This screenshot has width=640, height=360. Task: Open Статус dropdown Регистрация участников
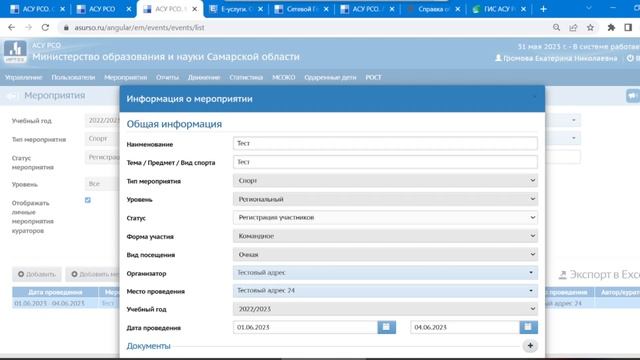[385, 218]
